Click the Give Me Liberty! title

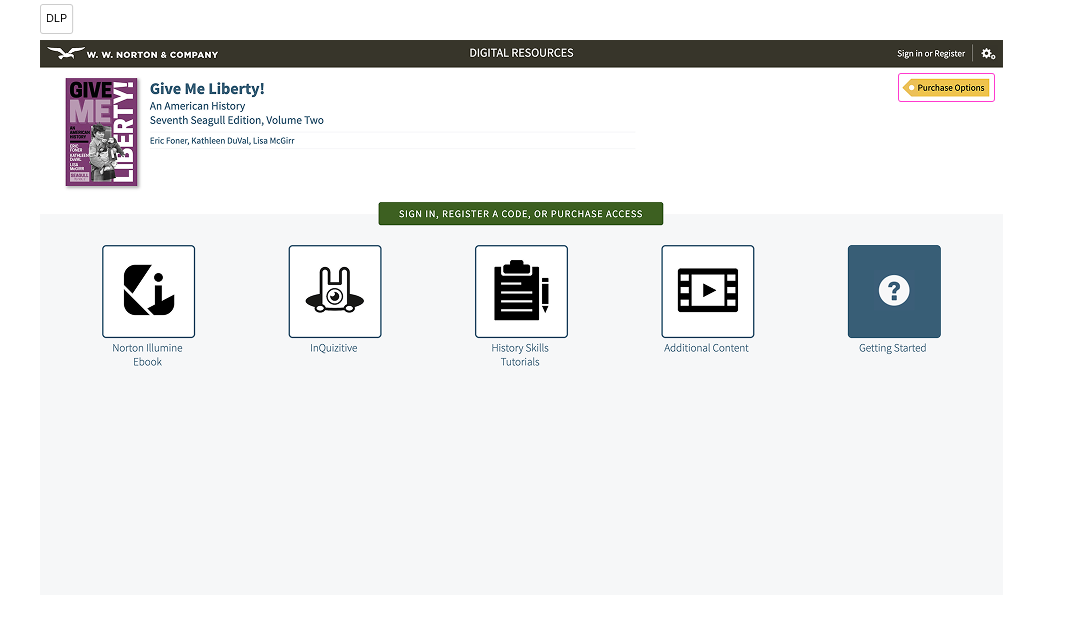[x=207, y=89]
